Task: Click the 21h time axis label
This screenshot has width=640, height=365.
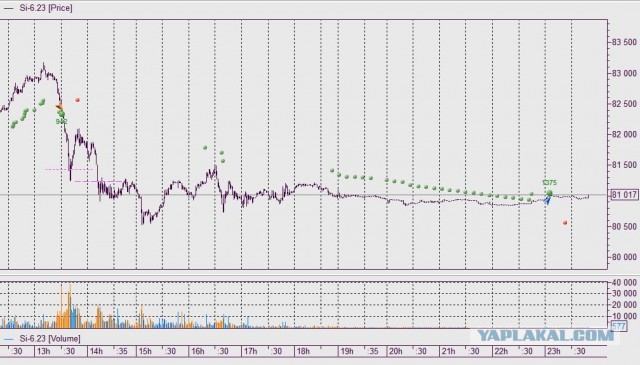Action: point(448,351)
